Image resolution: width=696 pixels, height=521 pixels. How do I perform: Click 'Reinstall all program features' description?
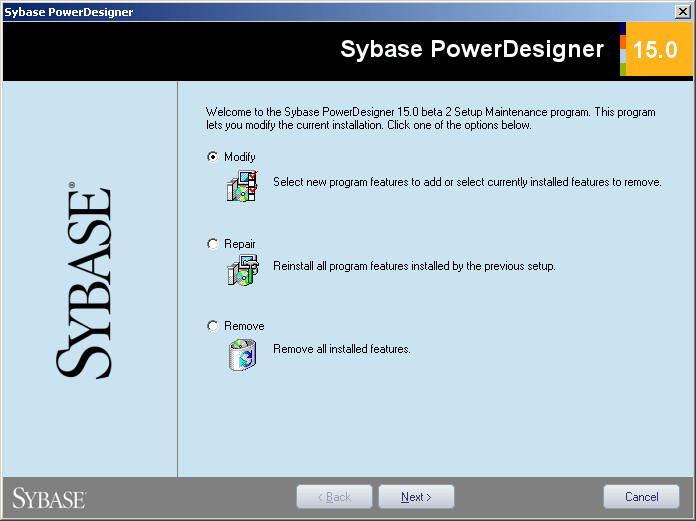pos(414,266)
